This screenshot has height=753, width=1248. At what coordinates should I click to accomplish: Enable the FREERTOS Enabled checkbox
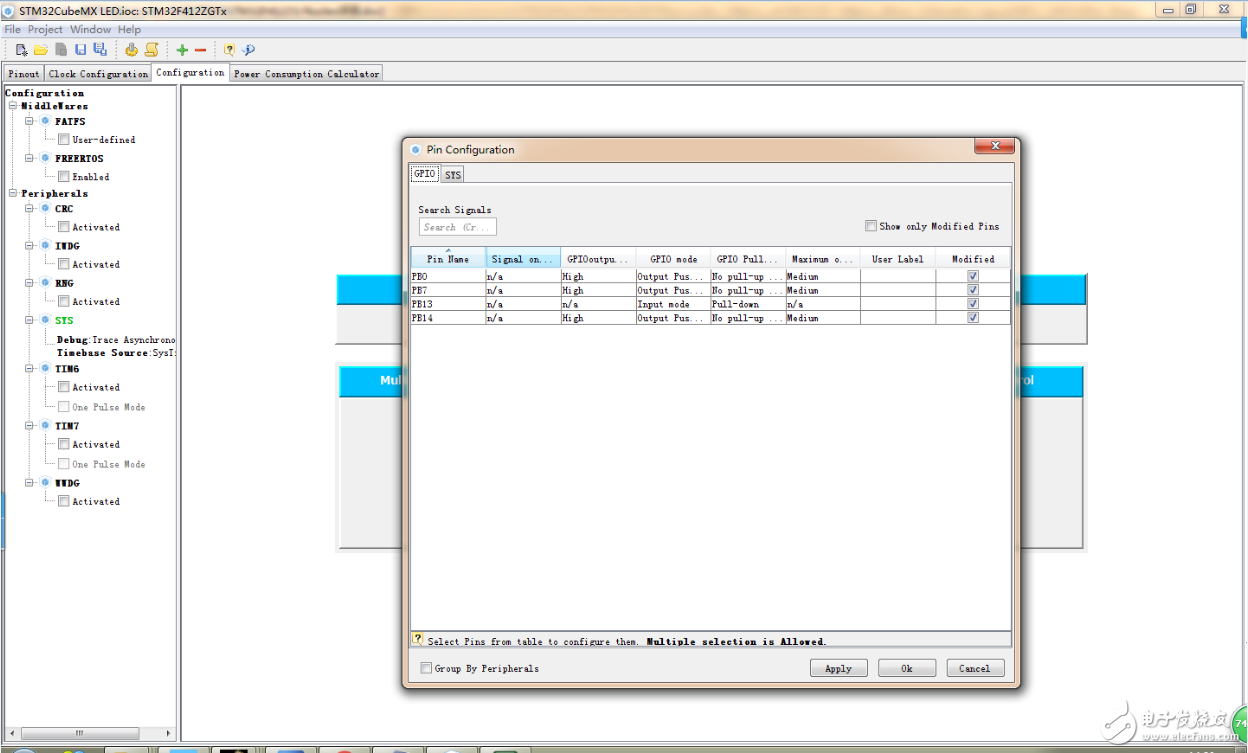tap(64, 177)
